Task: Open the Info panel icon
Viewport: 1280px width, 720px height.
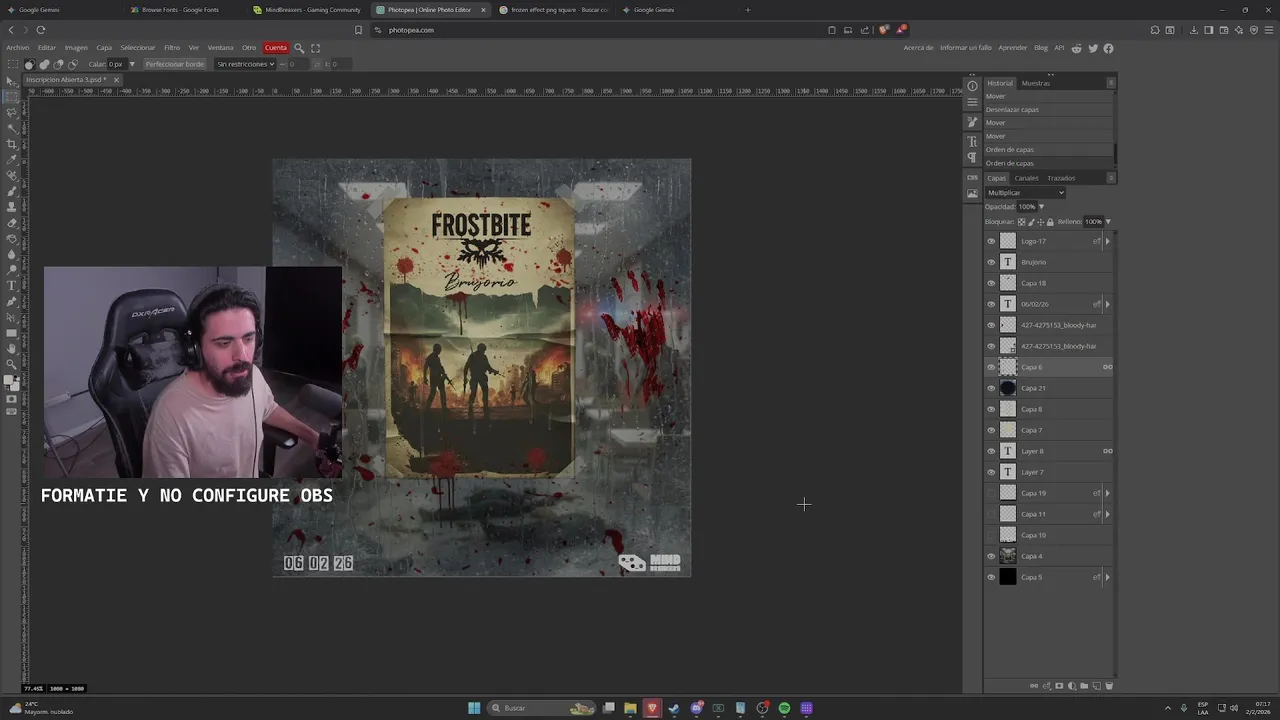Action: coord(972,86)
